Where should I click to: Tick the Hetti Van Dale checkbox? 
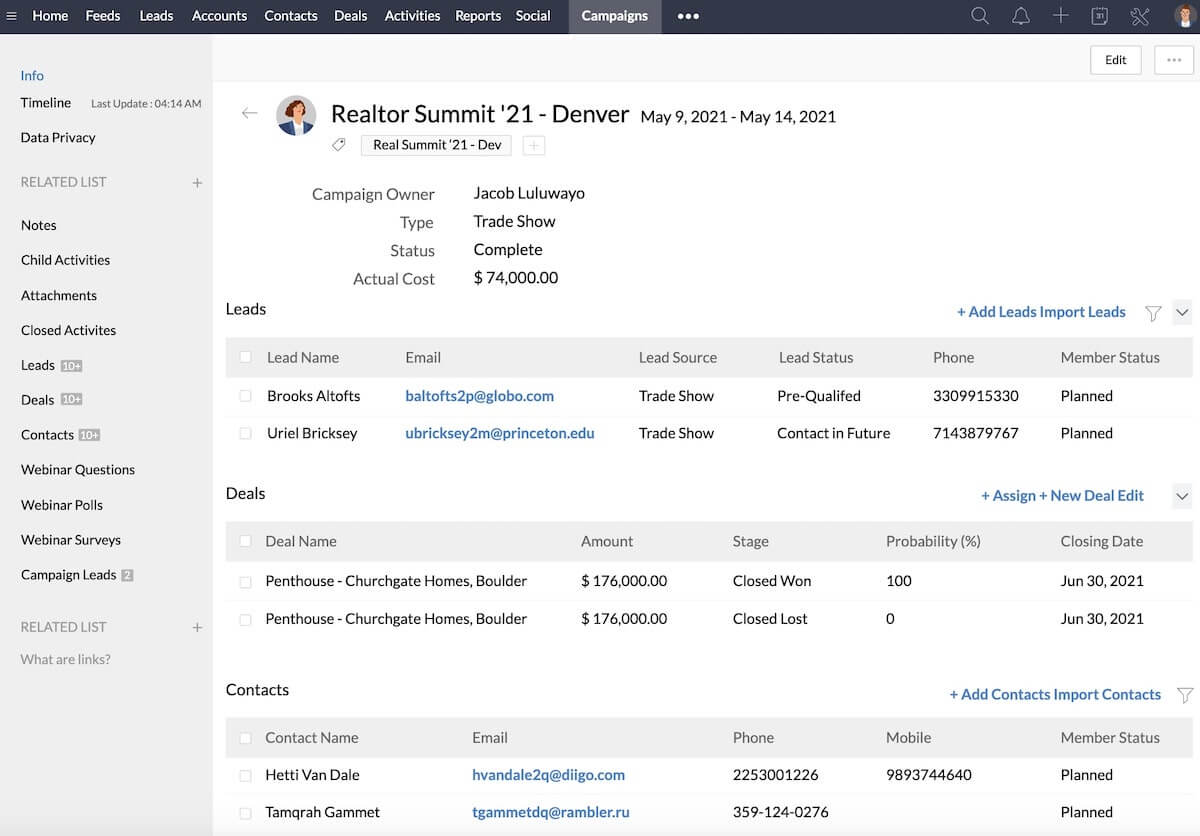click(x=246, y=775)
